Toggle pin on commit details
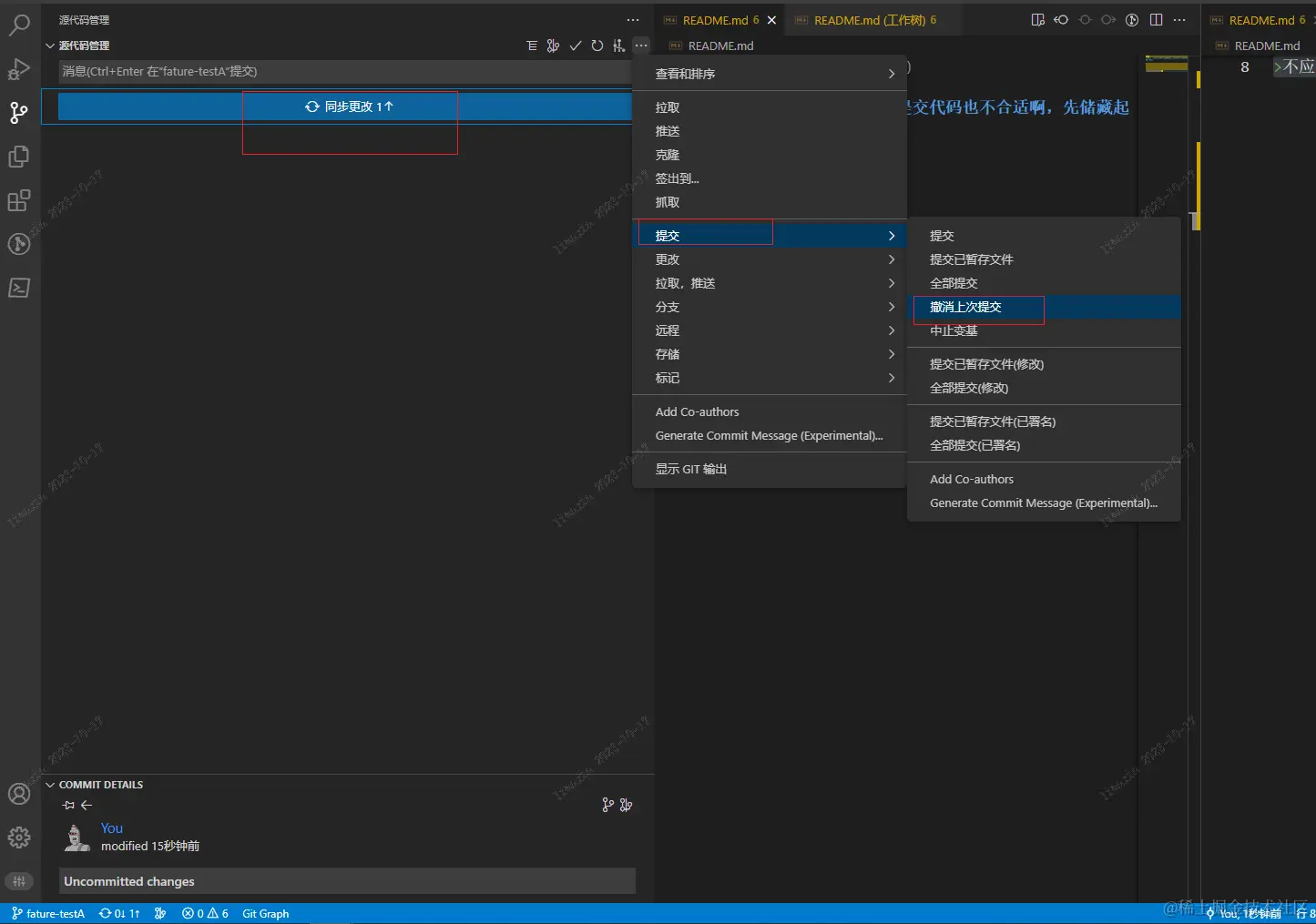The height and width of the screenshot is (924, 1316). click(x=67, y=805)
